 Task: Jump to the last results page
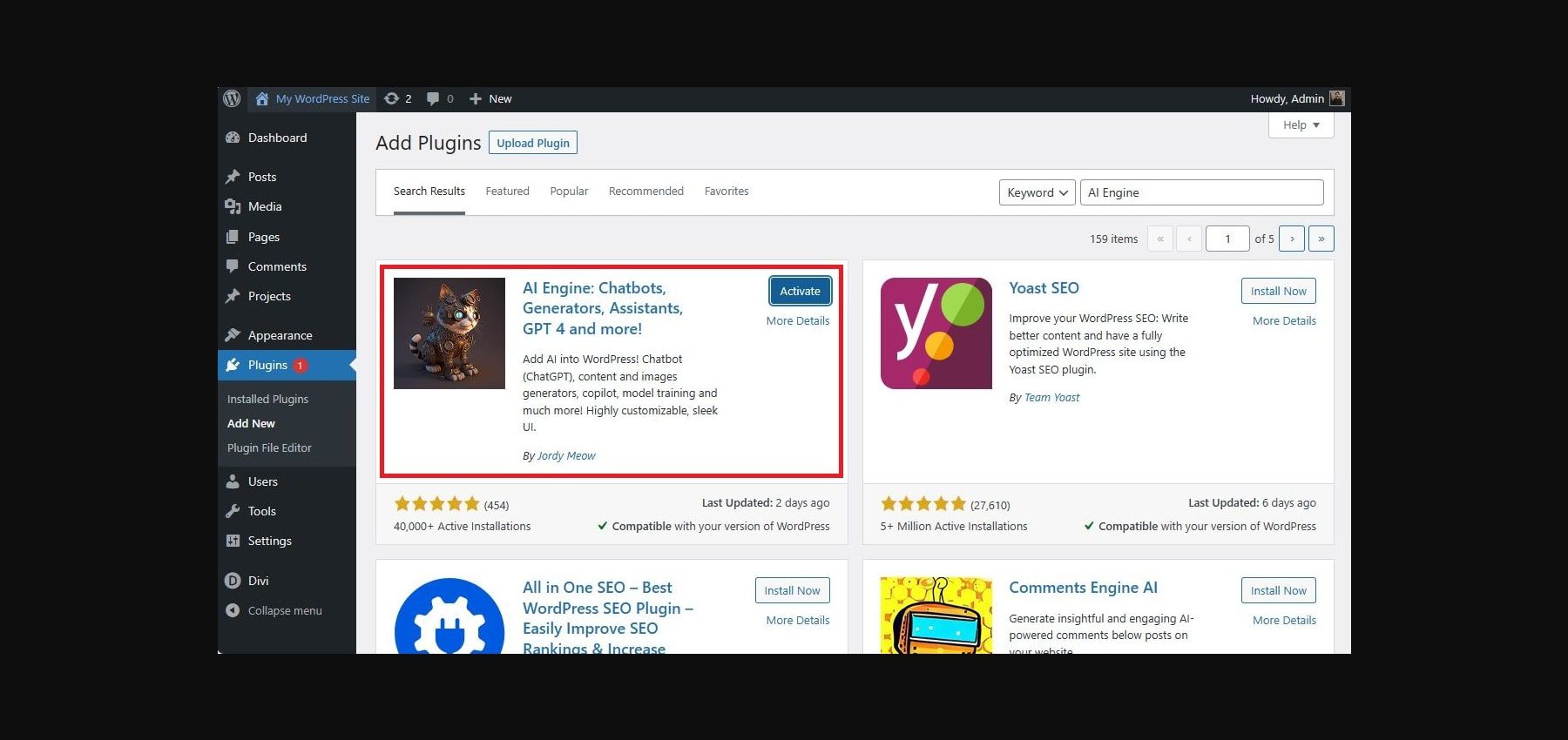pyautogui.click(x=1321, y=239)
